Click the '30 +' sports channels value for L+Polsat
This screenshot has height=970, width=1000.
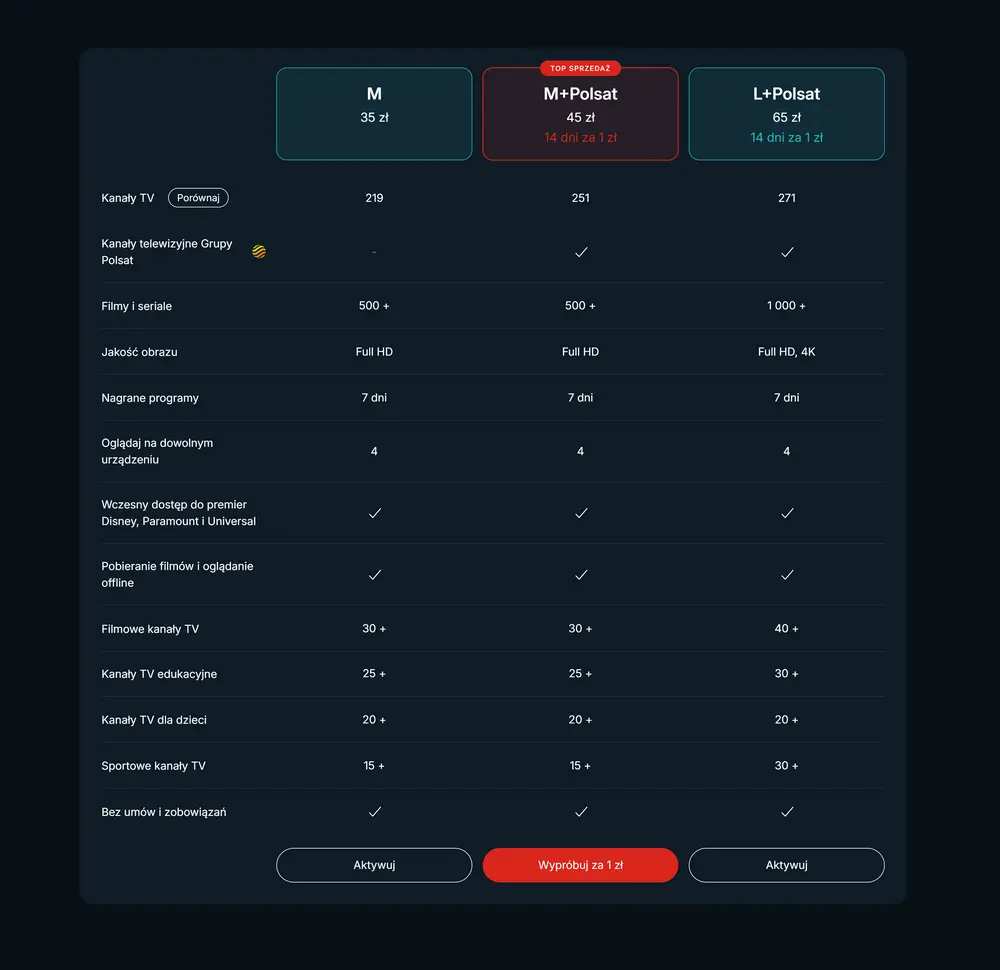coord(786,766)
